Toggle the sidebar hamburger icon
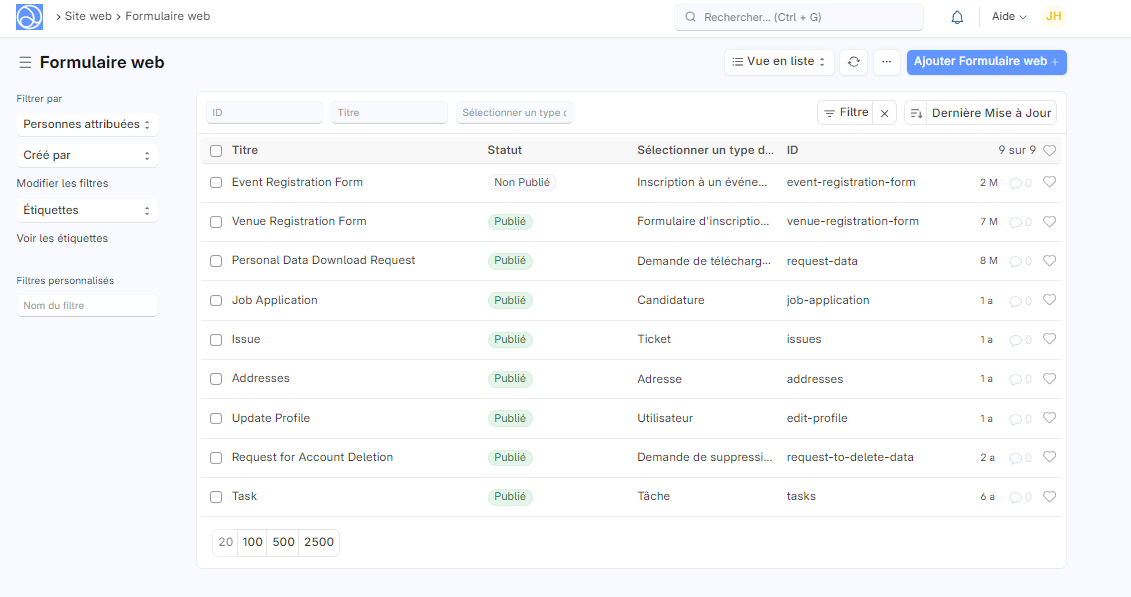This screenshot has height=597, width=1131. [25, 63]
